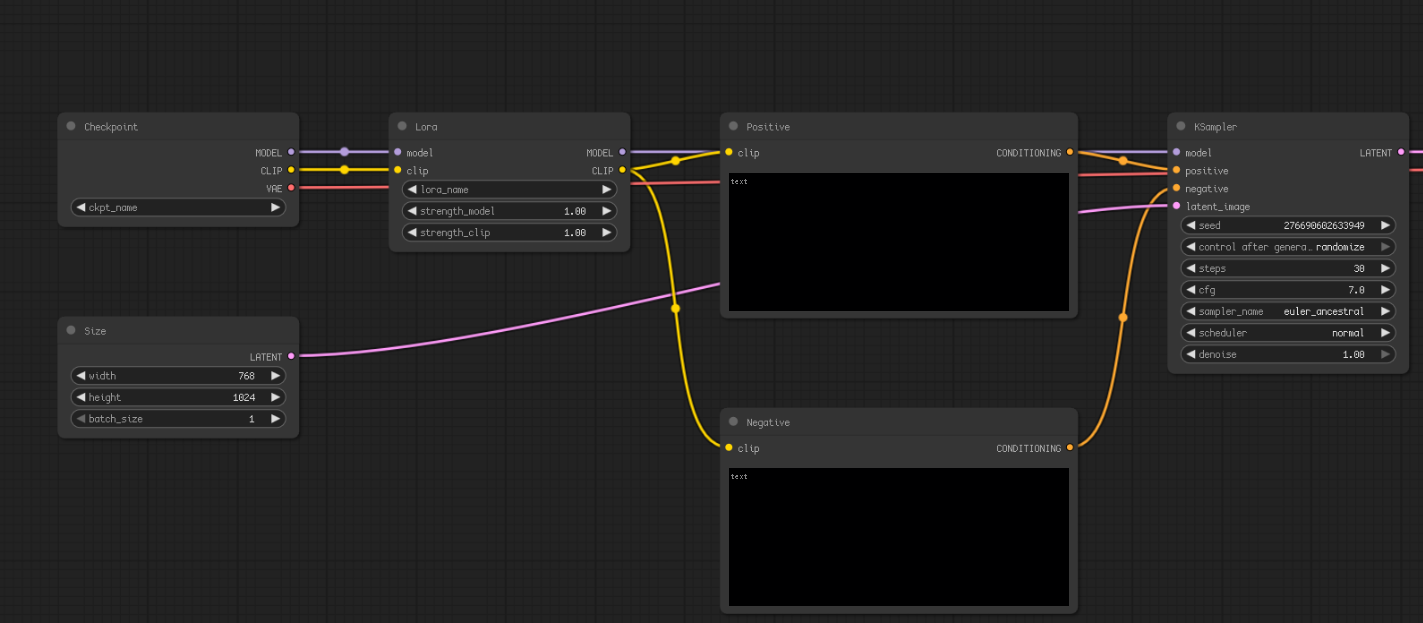Click the purple MODEL link midpoint before Lora
This screenshot has width=1423, height=623.
(344, 152)
